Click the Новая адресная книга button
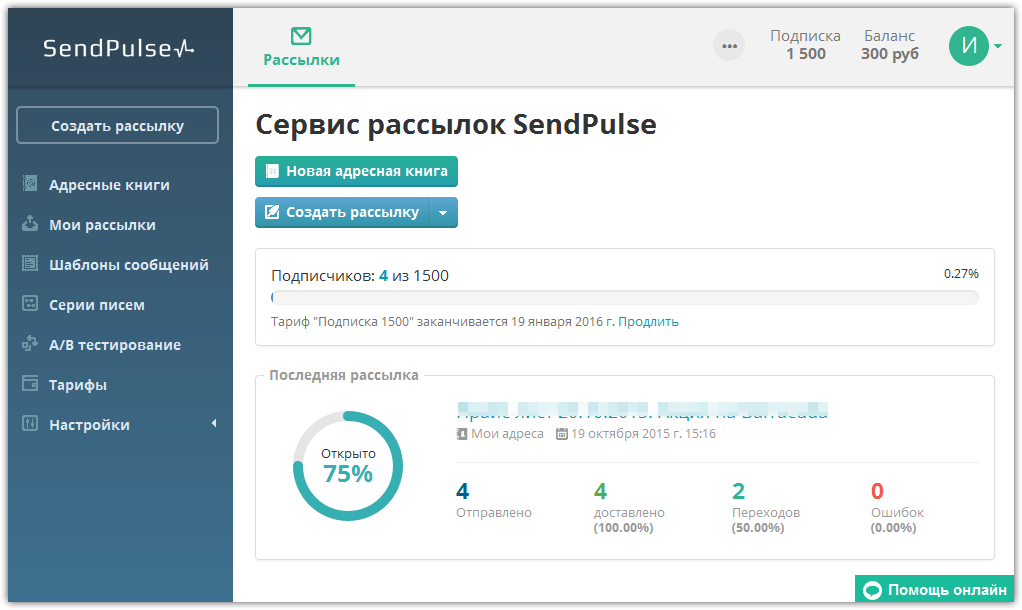 [x=357, y=171]
